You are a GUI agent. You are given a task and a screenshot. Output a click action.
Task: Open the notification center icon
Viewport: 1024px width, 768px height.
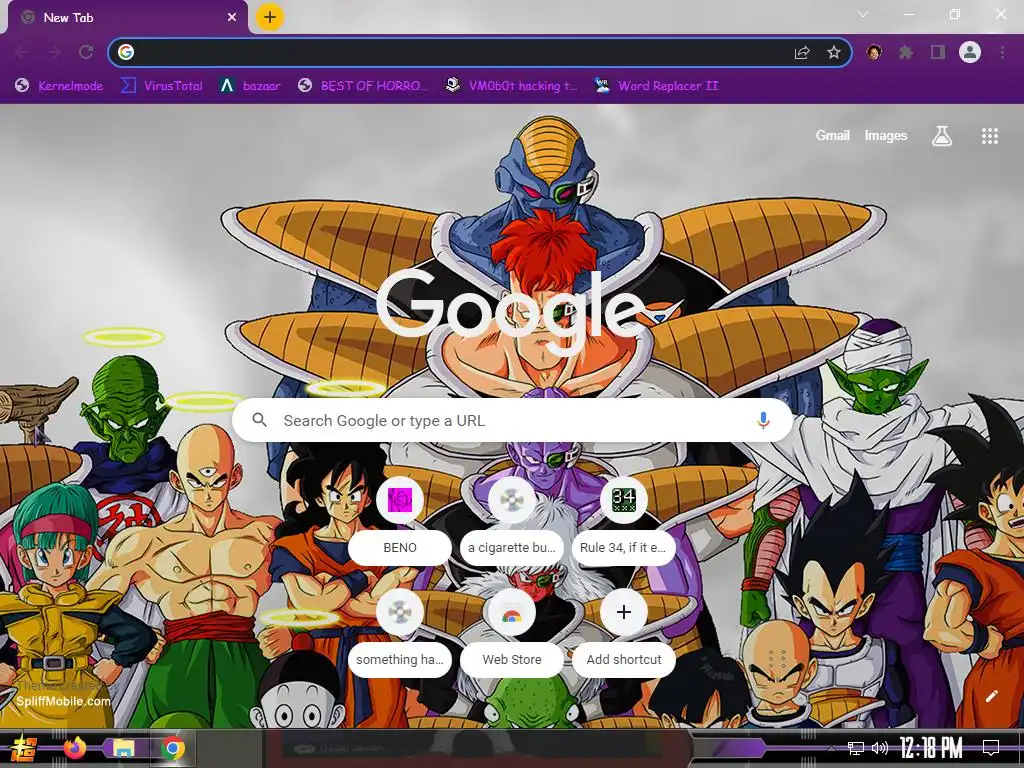[991, 748]
